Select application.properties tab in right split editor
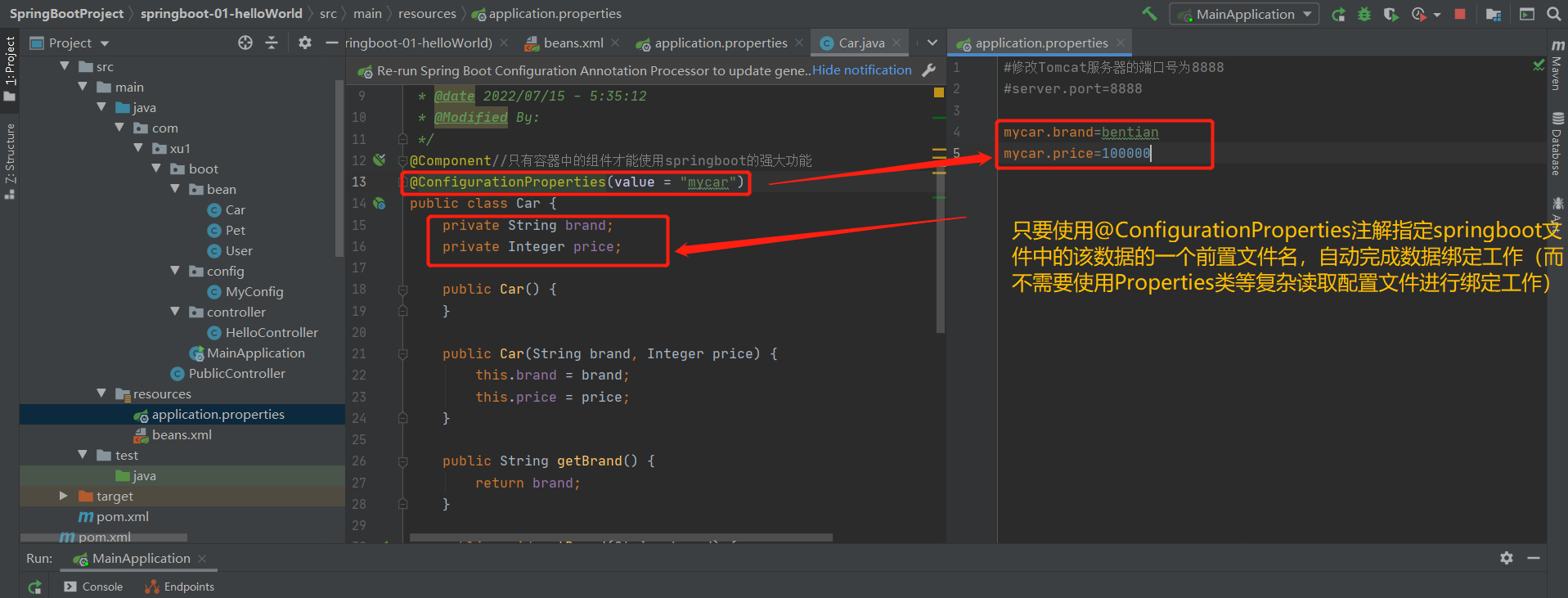Image resolution: width=1568 pixels, height=598 pixels. (x=1041, y=43)
